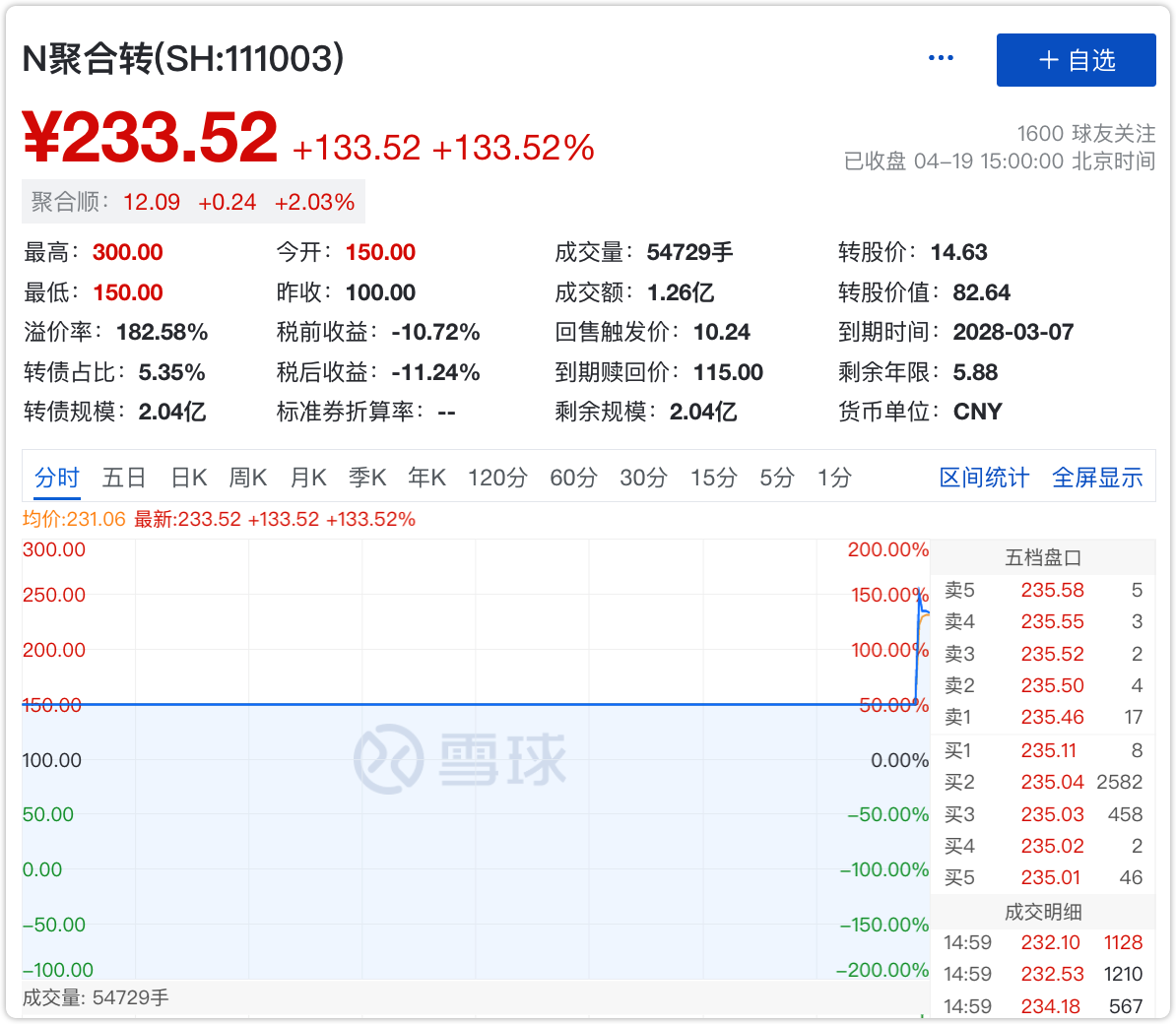Click the 卖1 ask price 235.46 row
The image size is (1176, 1024).
[1043, 718]
